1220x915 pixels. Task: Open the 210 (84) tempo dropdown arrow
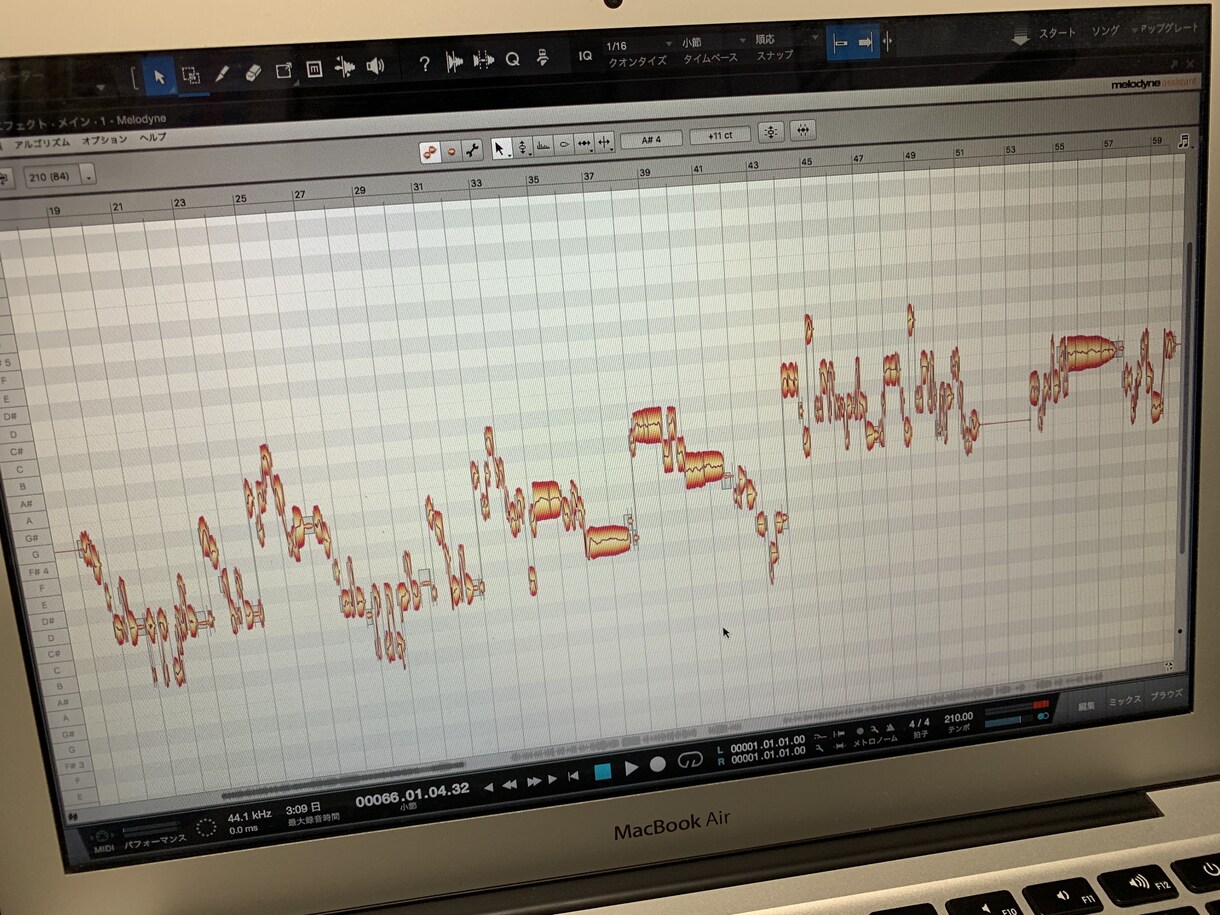[x=89, y=176]
